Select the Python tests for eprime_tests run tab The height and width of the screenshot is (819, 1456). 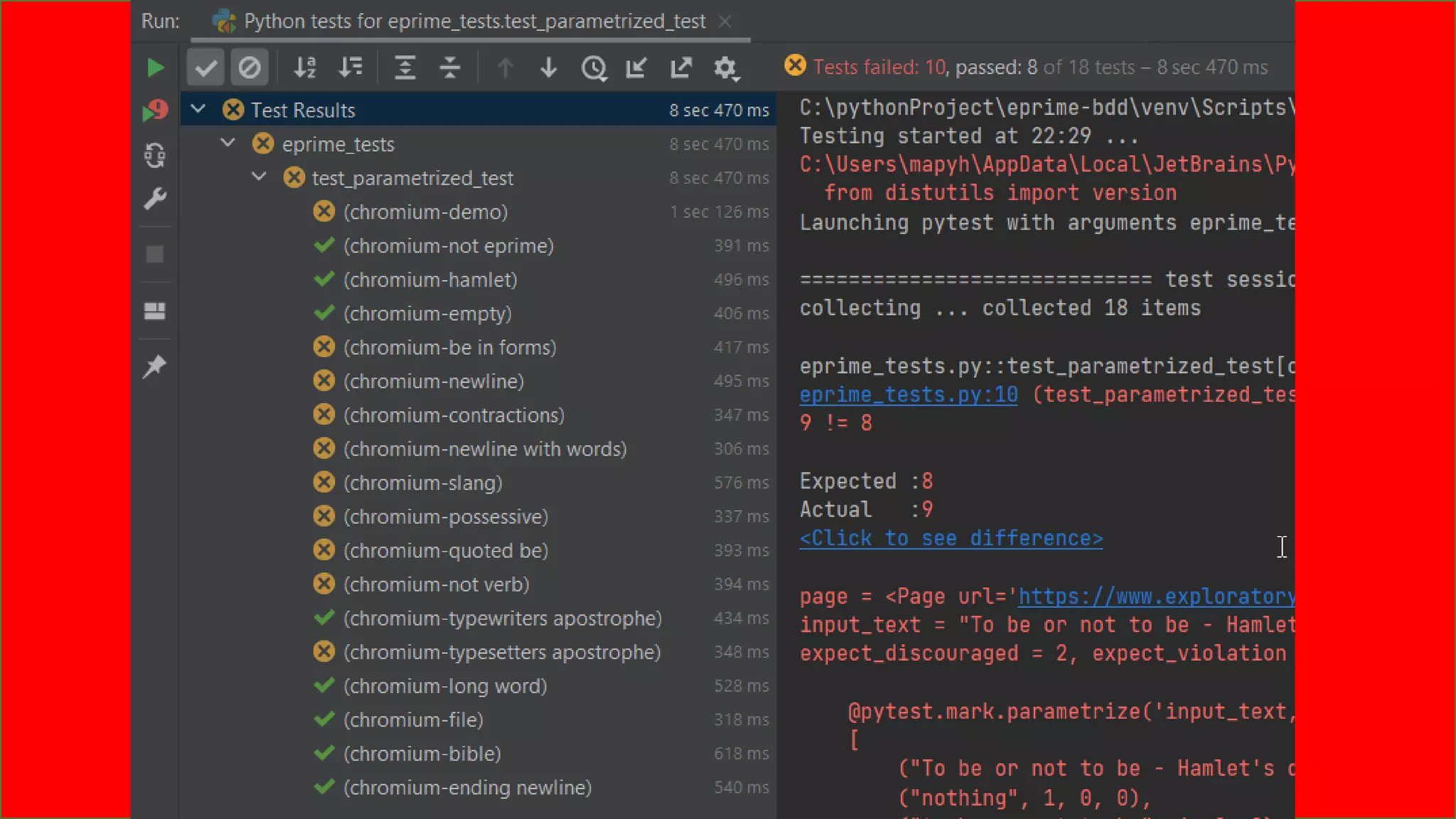click(x=473, y=21)
